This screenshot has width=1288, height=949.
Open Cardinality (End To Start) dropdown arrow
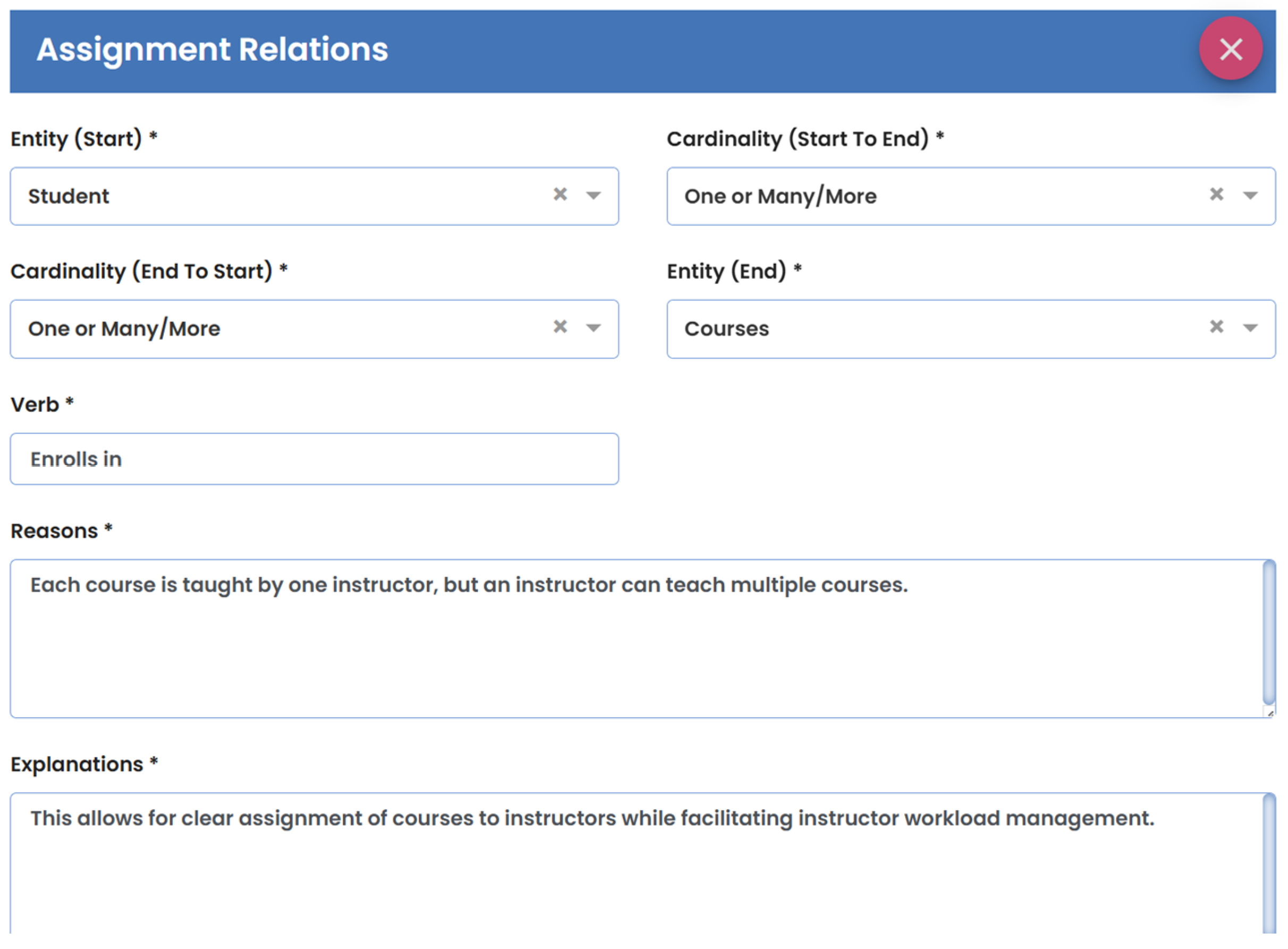[x=593, y=328]
